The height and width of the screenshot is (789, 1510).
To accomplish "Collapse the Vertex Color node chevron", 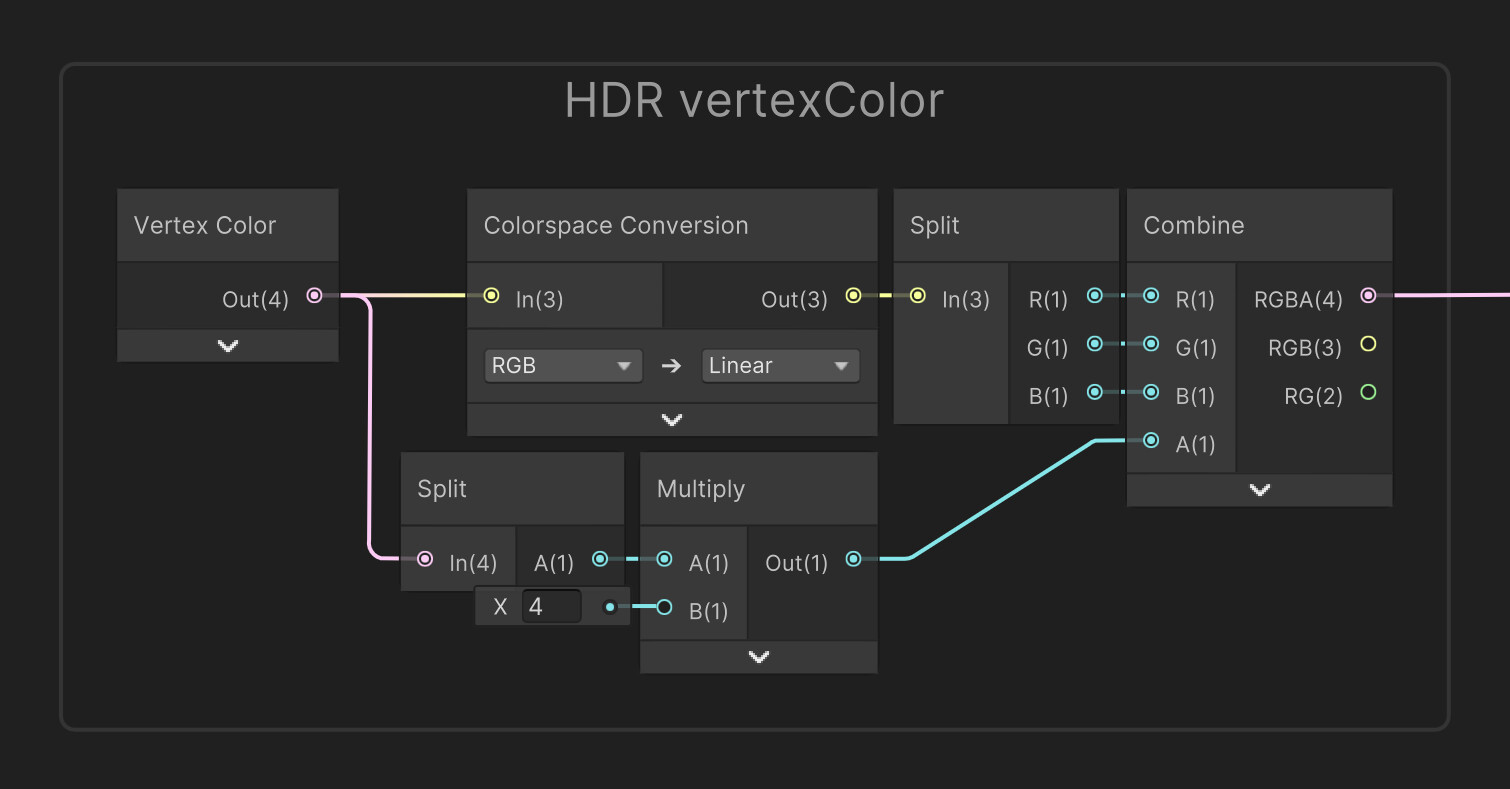I will [x=227, y=345].
